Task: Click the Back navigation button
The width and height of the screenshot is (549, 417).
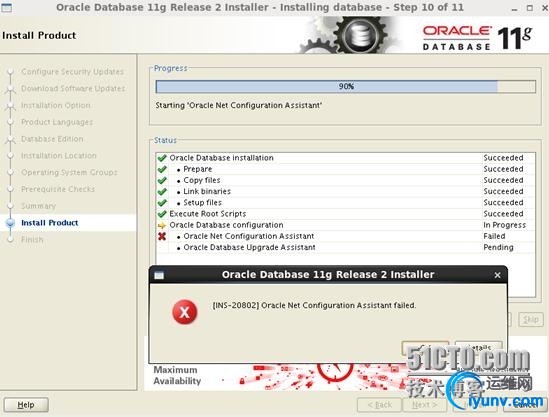Action: pos(380,405)
